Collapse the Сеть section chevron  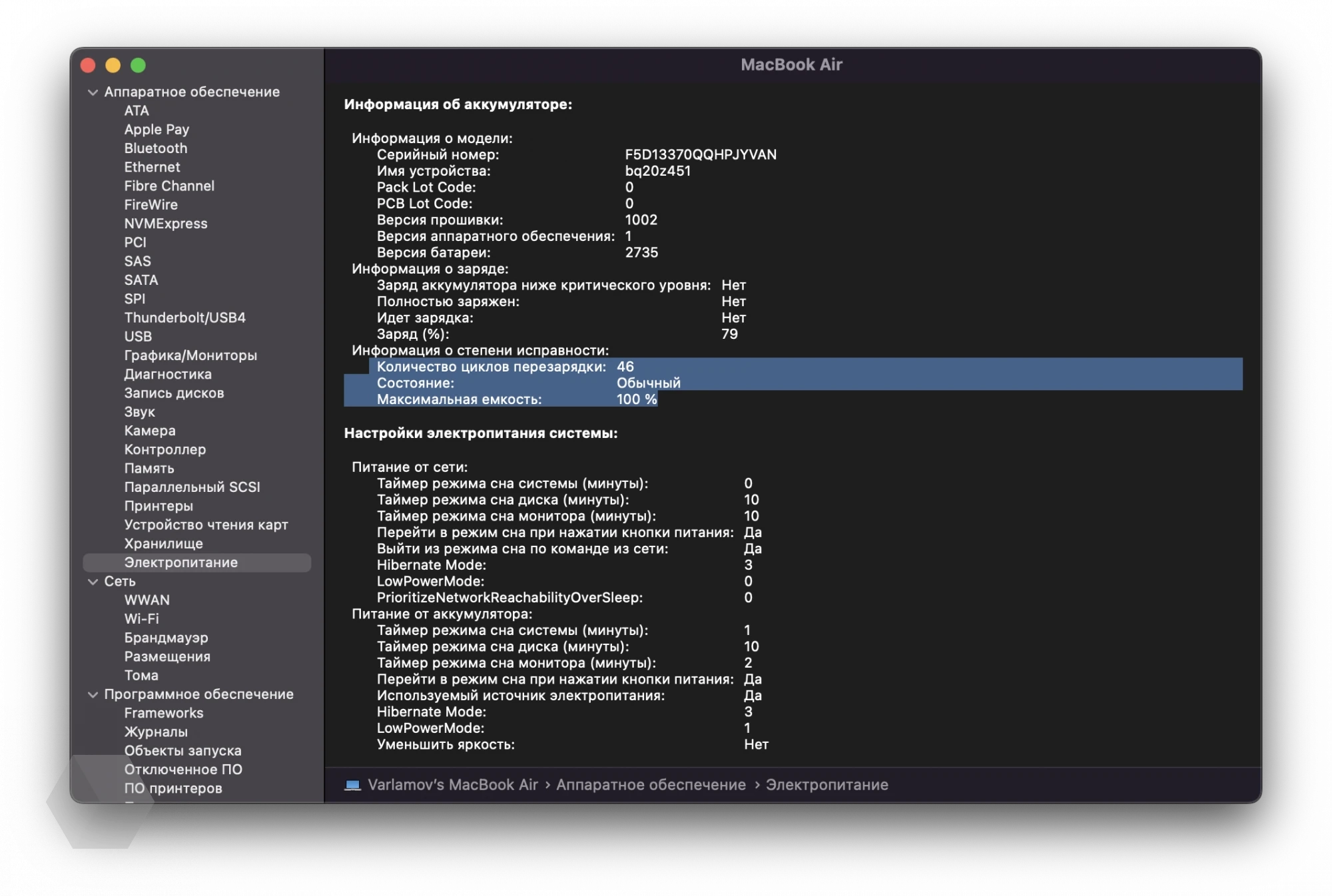click(93, 582)
